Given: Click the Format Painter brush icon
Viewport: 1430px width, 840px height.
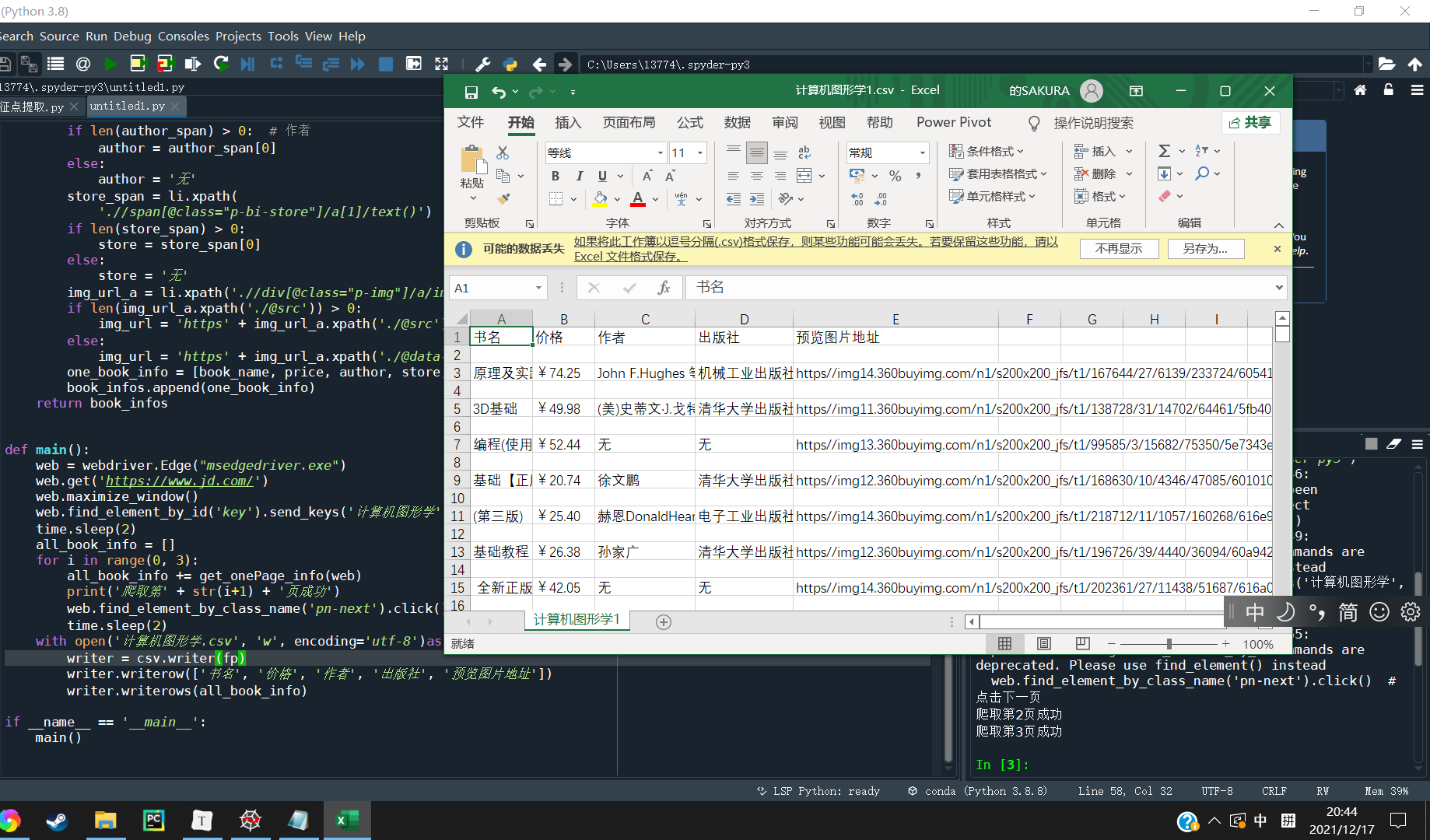Looking at the screenshot, I should (503, 199).
